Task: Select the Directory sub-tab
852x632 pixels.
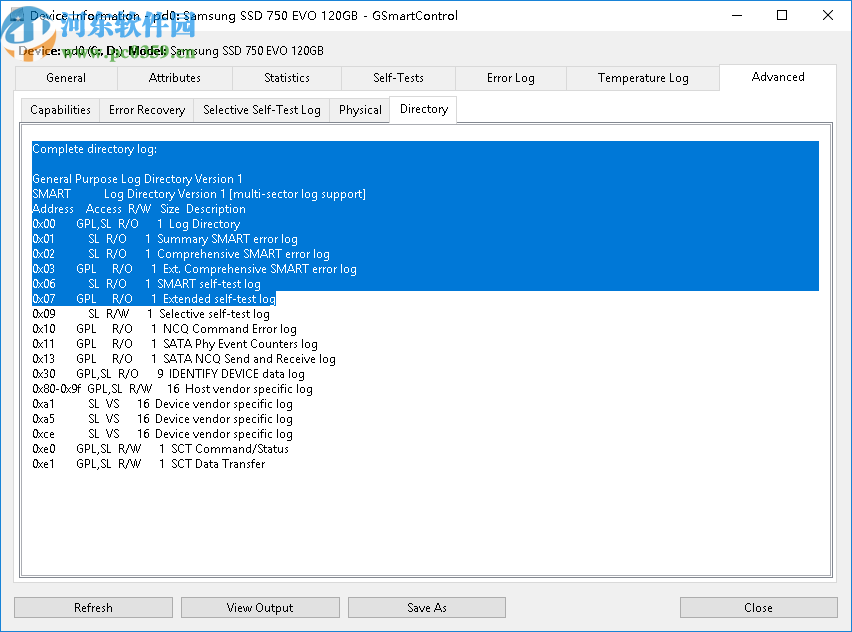Action: [x=424, y=109]
